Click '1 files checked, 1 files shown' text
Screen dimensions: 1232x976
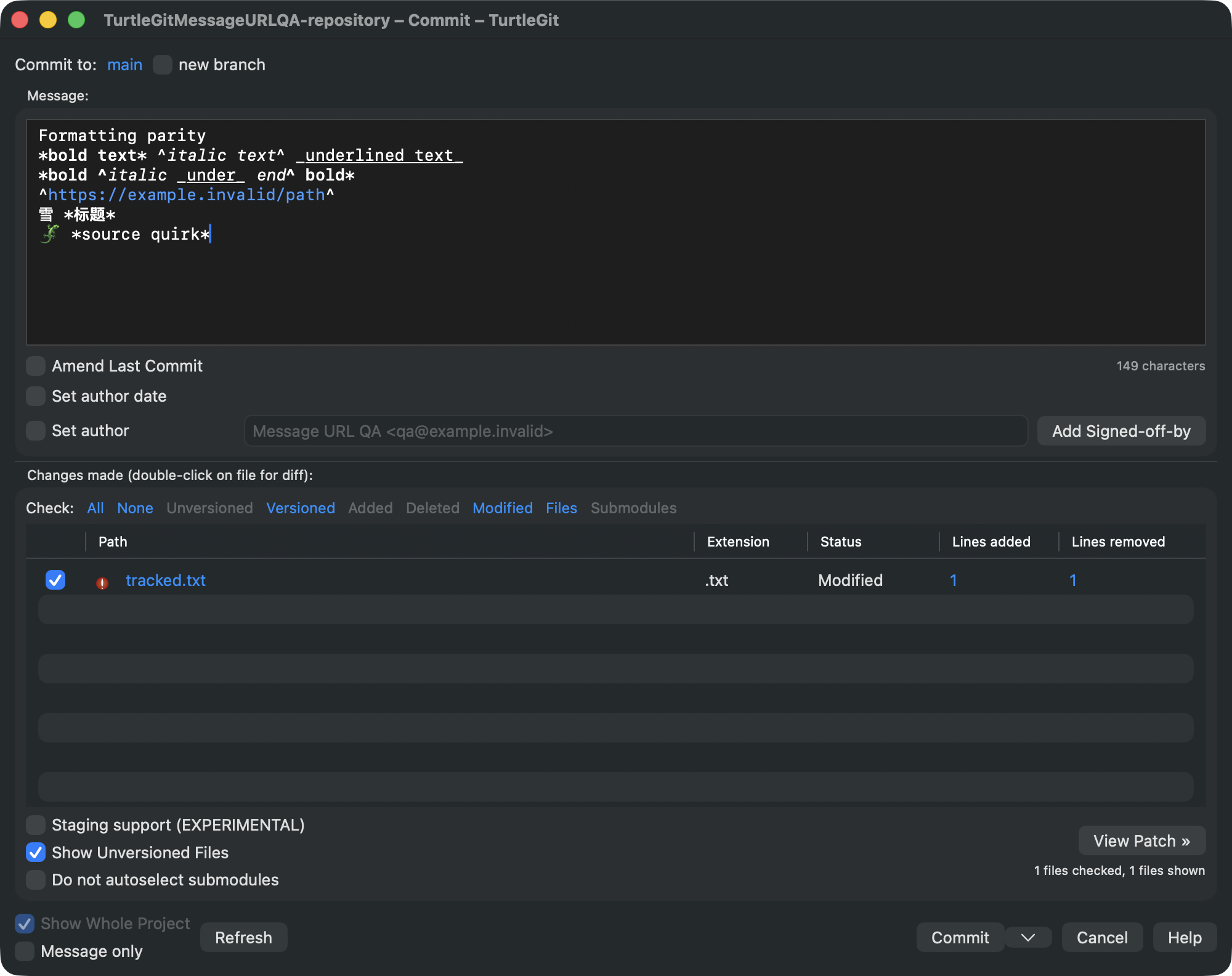1119,871
